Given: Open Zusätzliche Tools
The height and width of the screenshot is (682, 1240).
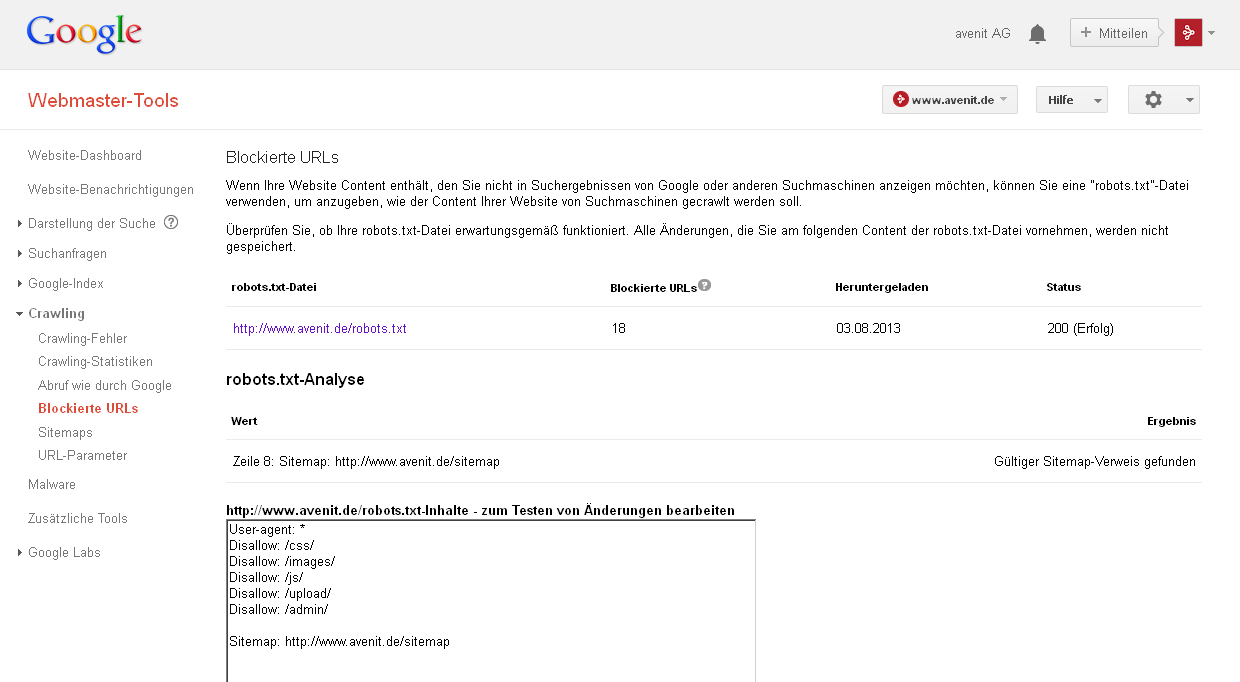Looking at the screenshot, I should coord(78,519).
